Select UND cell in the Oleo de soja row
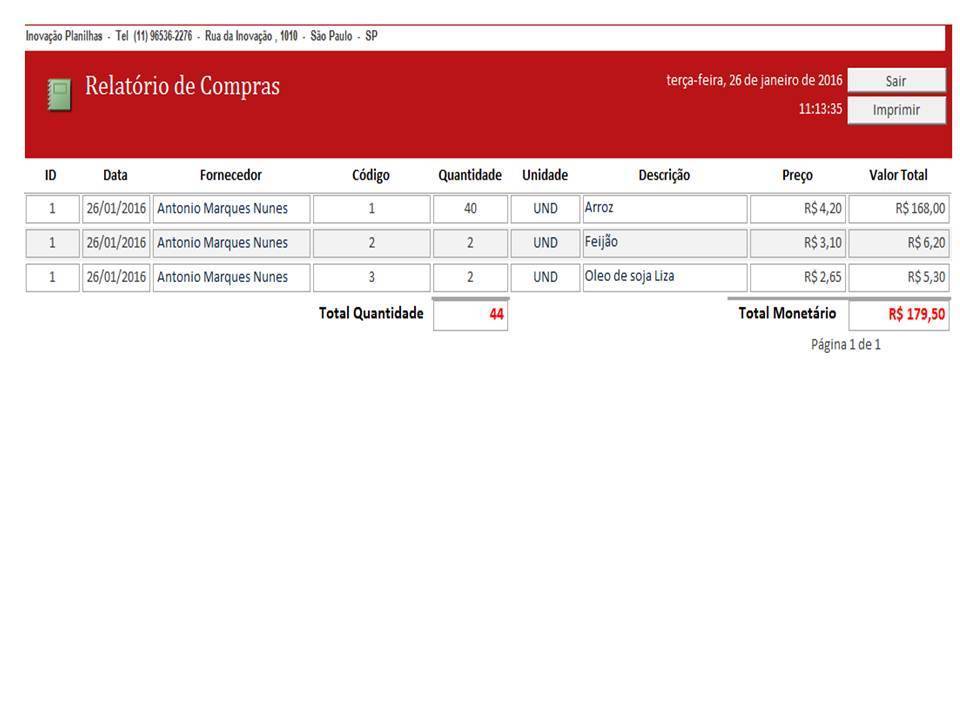This screenshot has height=720, width=960. (x=546, y=277)
